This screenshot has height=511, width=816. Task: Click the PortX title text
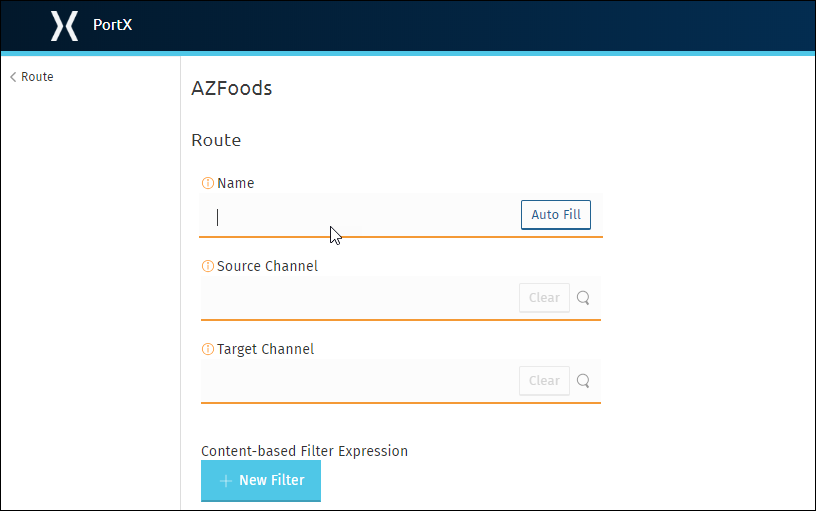tap(112, 25)
